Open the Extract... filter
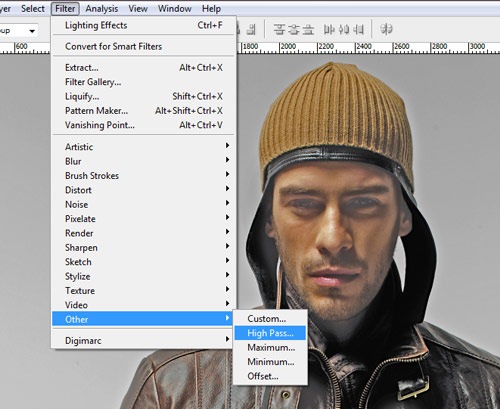 click(x=143, y=67)
